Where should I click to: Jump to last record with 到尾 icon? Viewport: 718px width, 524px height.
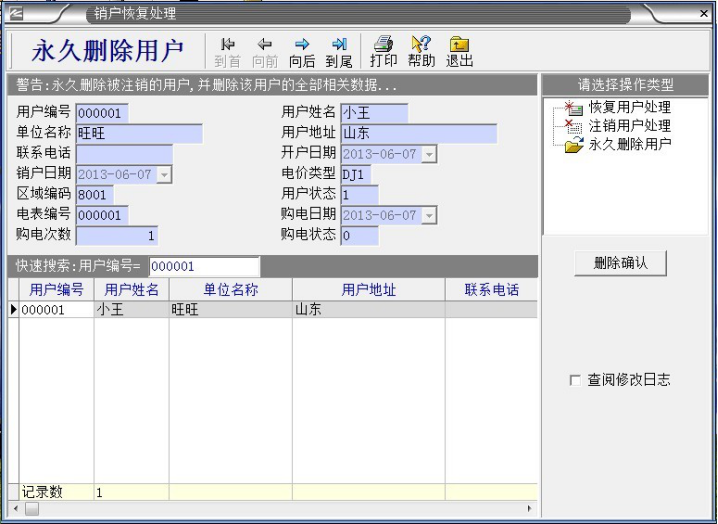pos(339,45)
